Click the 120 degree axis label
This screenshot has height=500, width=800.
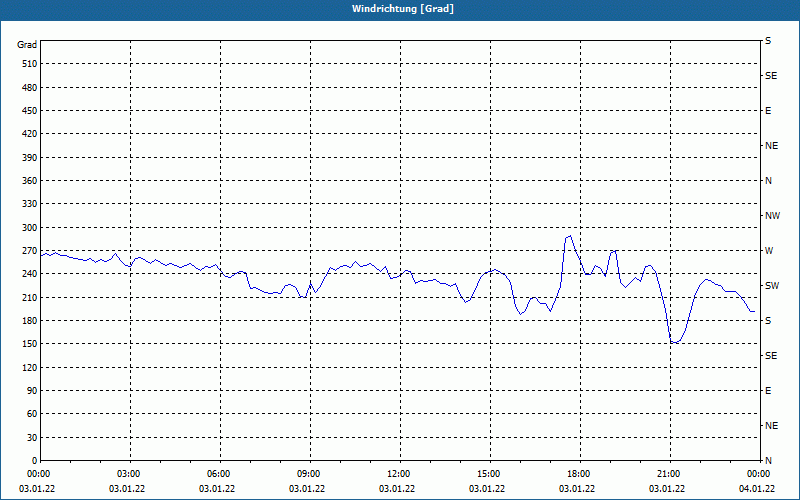click(x=30, y=368)
